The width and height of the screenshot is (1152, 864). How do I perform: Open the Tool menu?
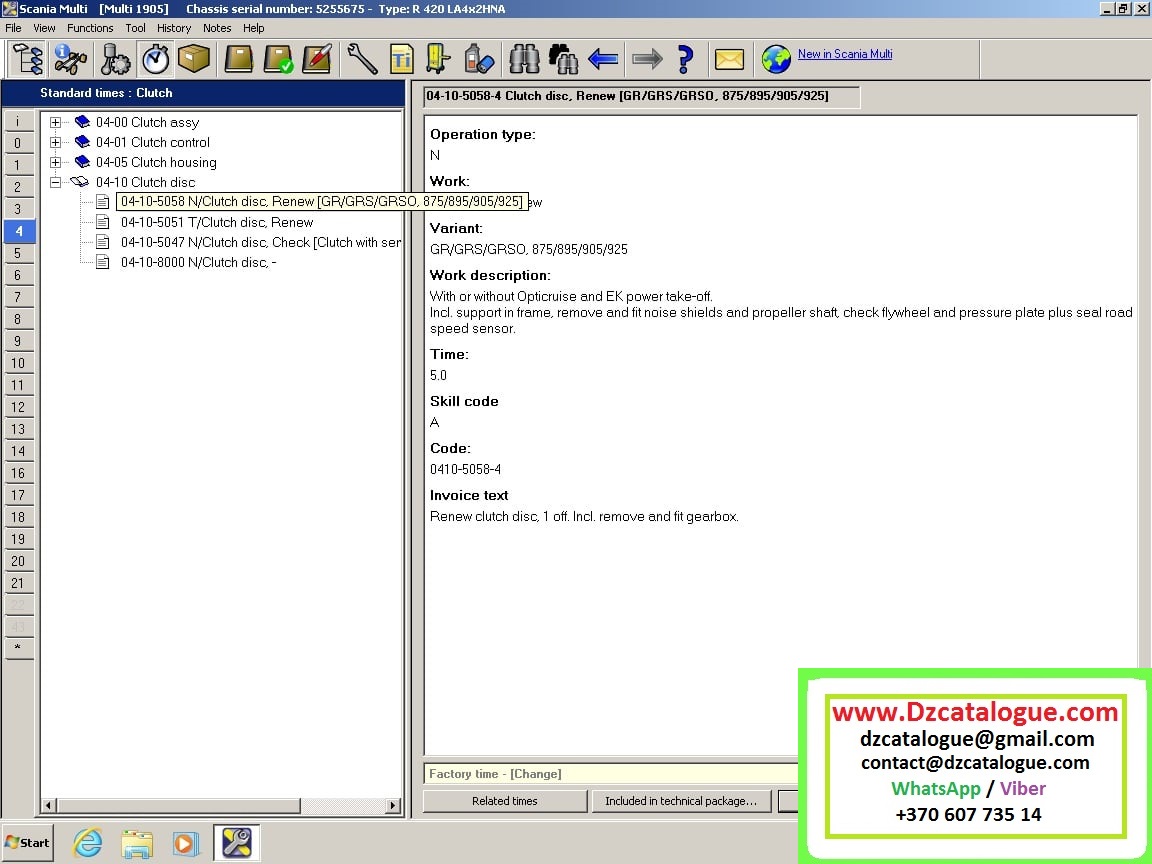135,28
